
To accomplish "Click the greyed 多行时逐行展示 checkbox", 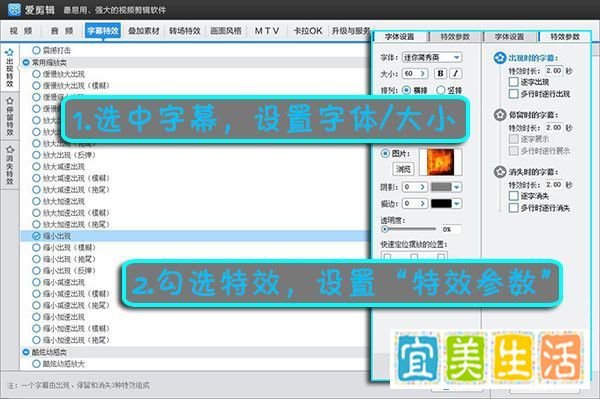I will 514,151.
